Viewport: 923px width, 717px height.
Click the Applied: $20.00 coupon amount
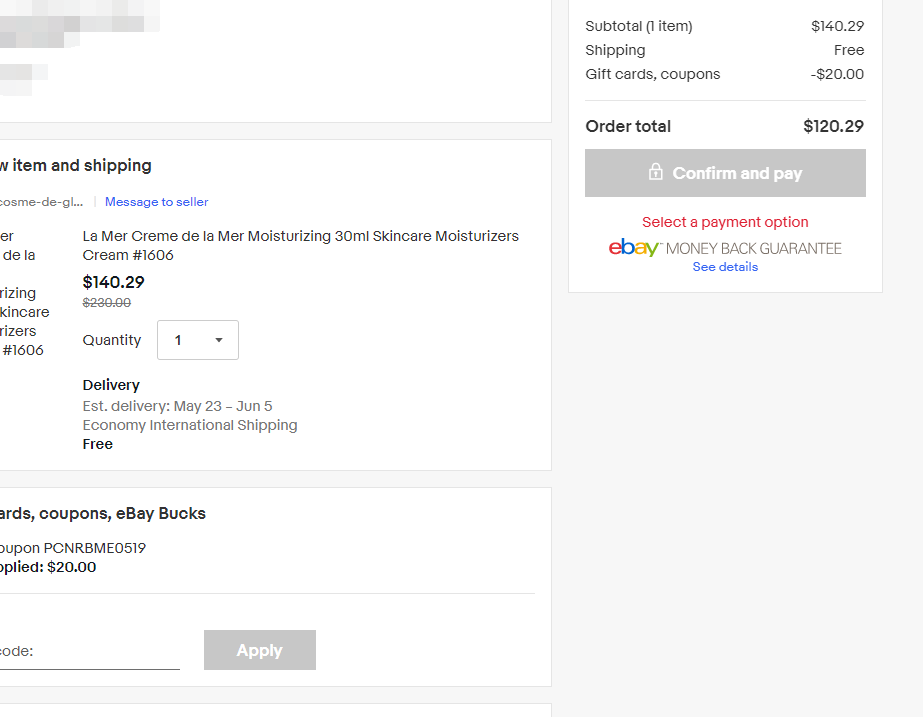coord(48,567)
